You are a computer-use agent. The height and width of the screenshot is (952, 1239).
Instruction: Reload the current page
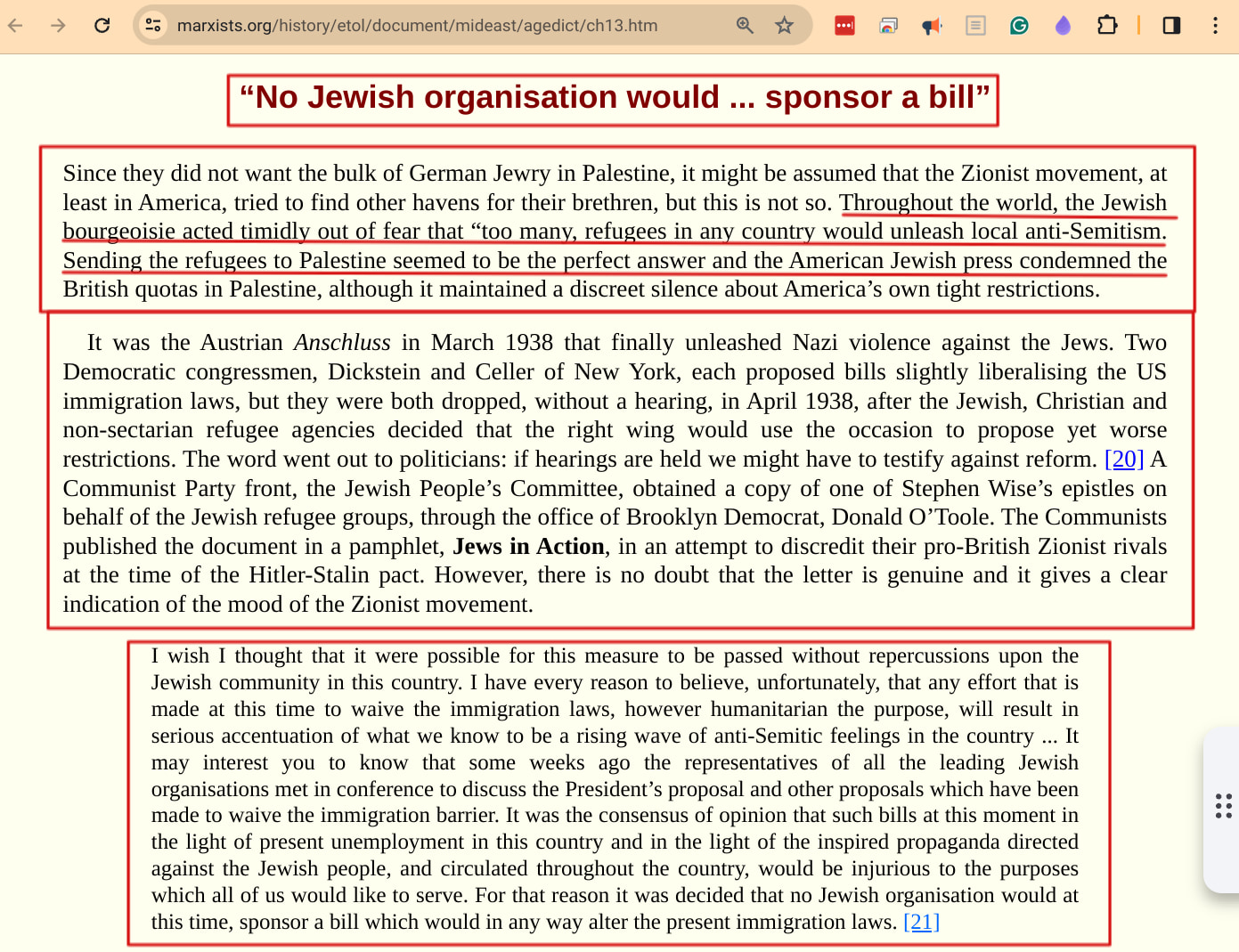[x=102, y=25]
